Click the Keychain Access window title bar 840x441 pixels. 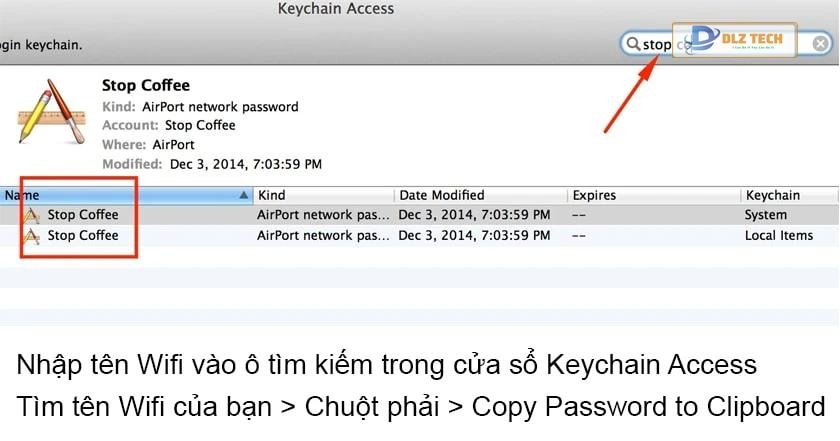point(335,9)
